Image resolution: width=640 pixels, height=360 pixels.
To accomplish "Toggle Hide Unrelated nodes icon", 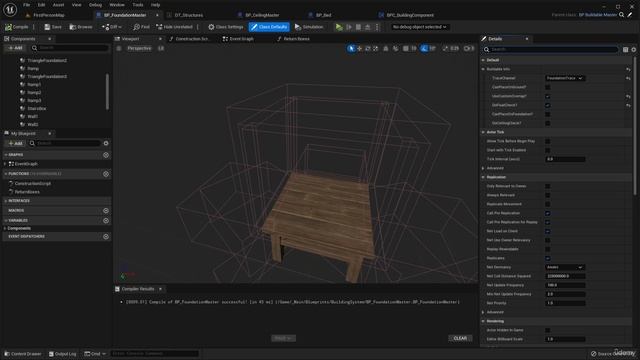I will point(160,27).
